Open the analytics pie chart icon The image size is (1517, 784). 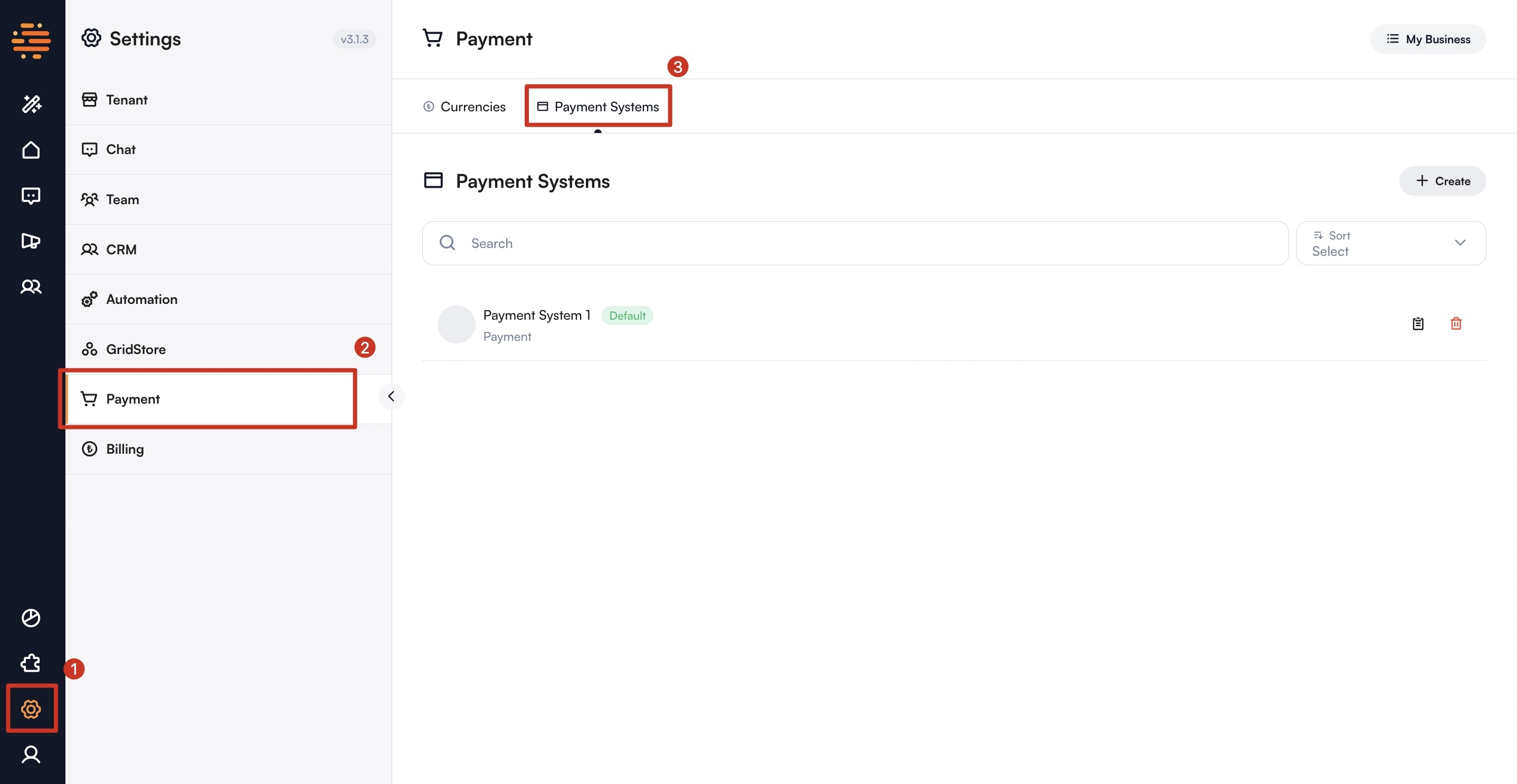[x=31, y=617]
